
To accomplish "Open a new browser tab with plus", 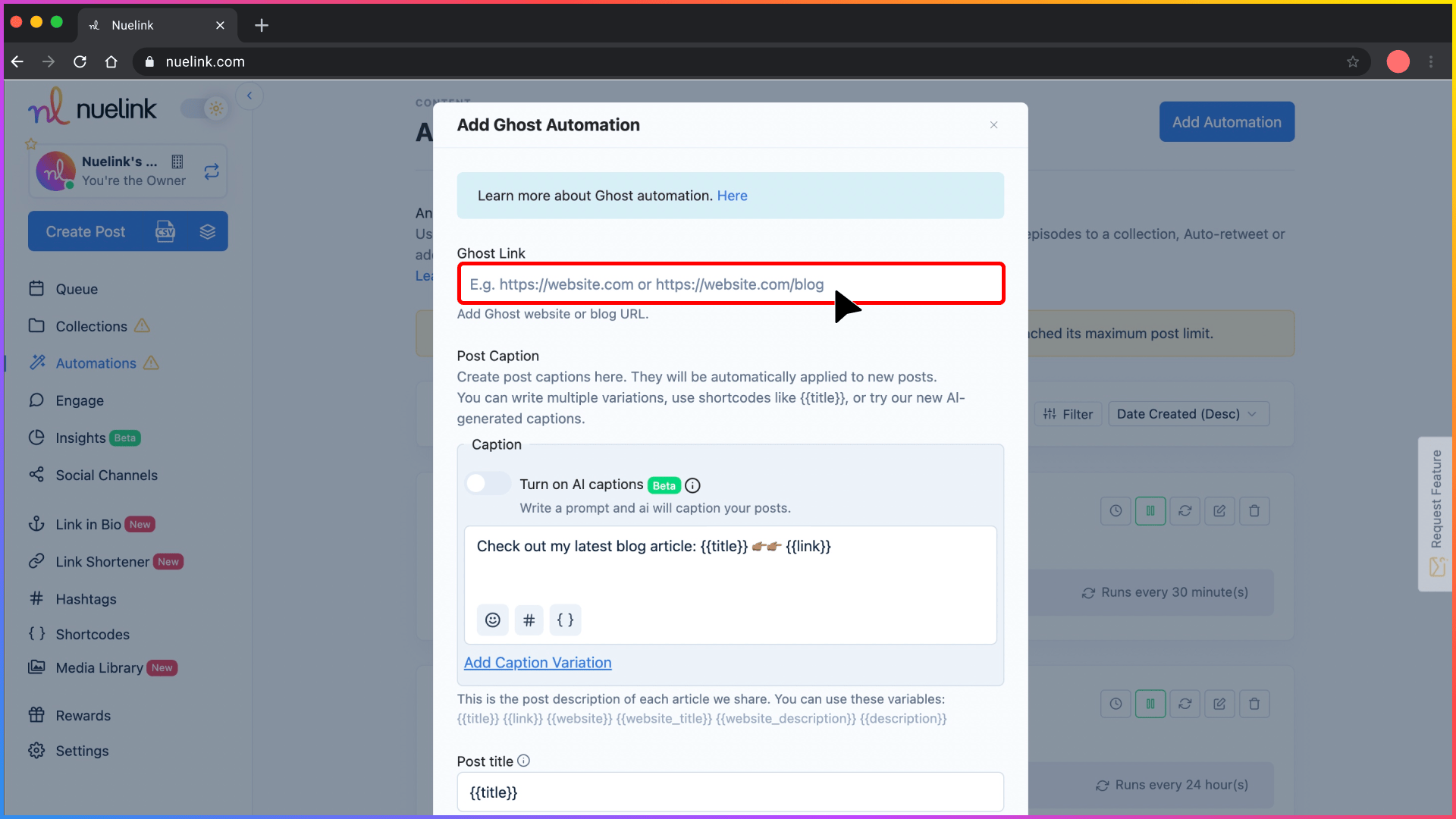I will 262,25.
